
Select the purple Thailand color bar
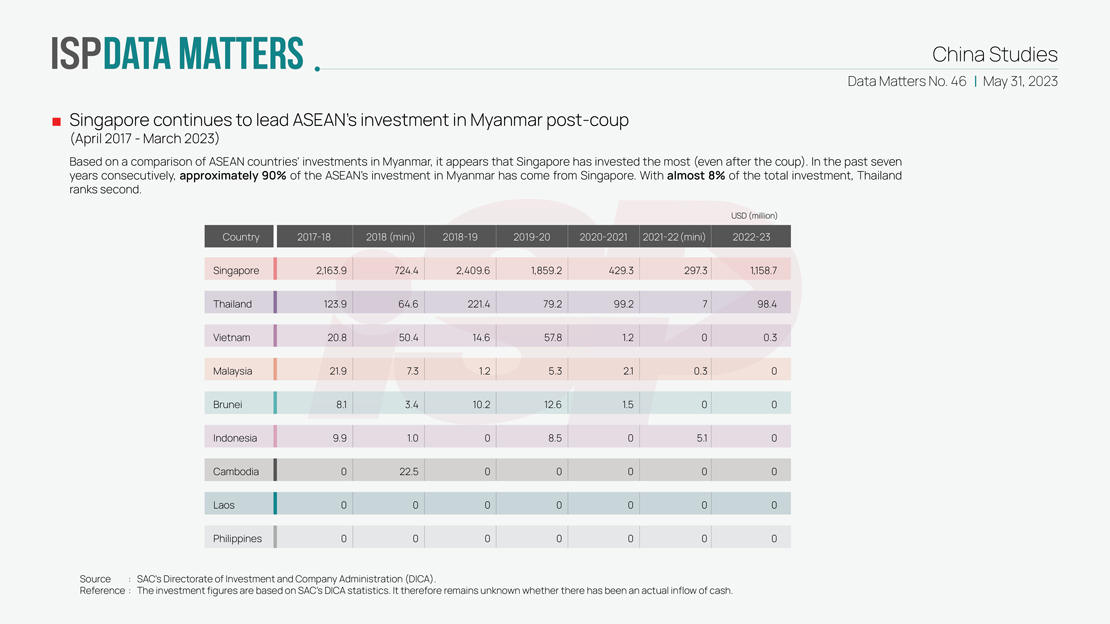[275, 303]
